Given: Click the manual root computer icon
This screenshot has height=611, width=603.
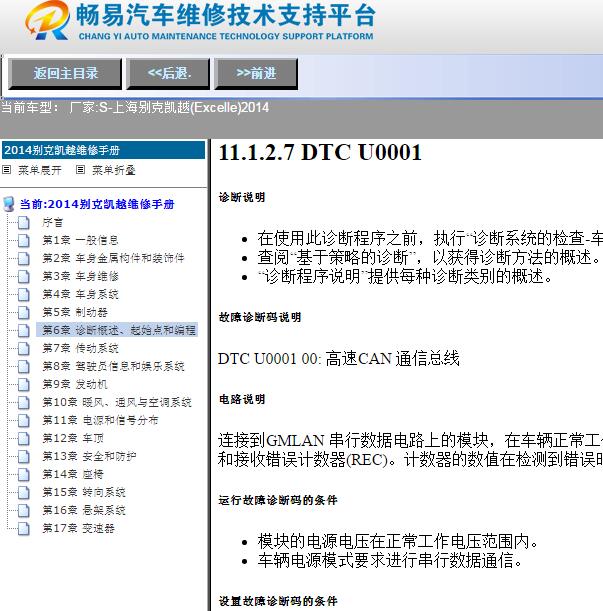Looking at the screenshot, I should coord(9,204).
